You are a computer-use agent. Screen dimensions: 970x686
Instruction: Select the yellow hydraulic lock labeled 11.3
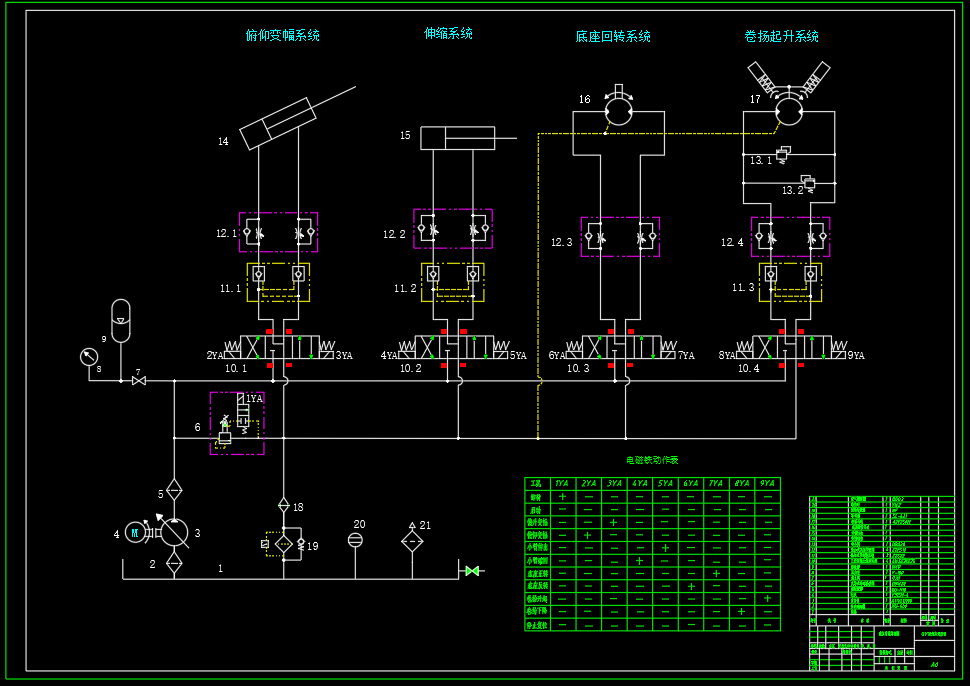(x=791, y=282)
